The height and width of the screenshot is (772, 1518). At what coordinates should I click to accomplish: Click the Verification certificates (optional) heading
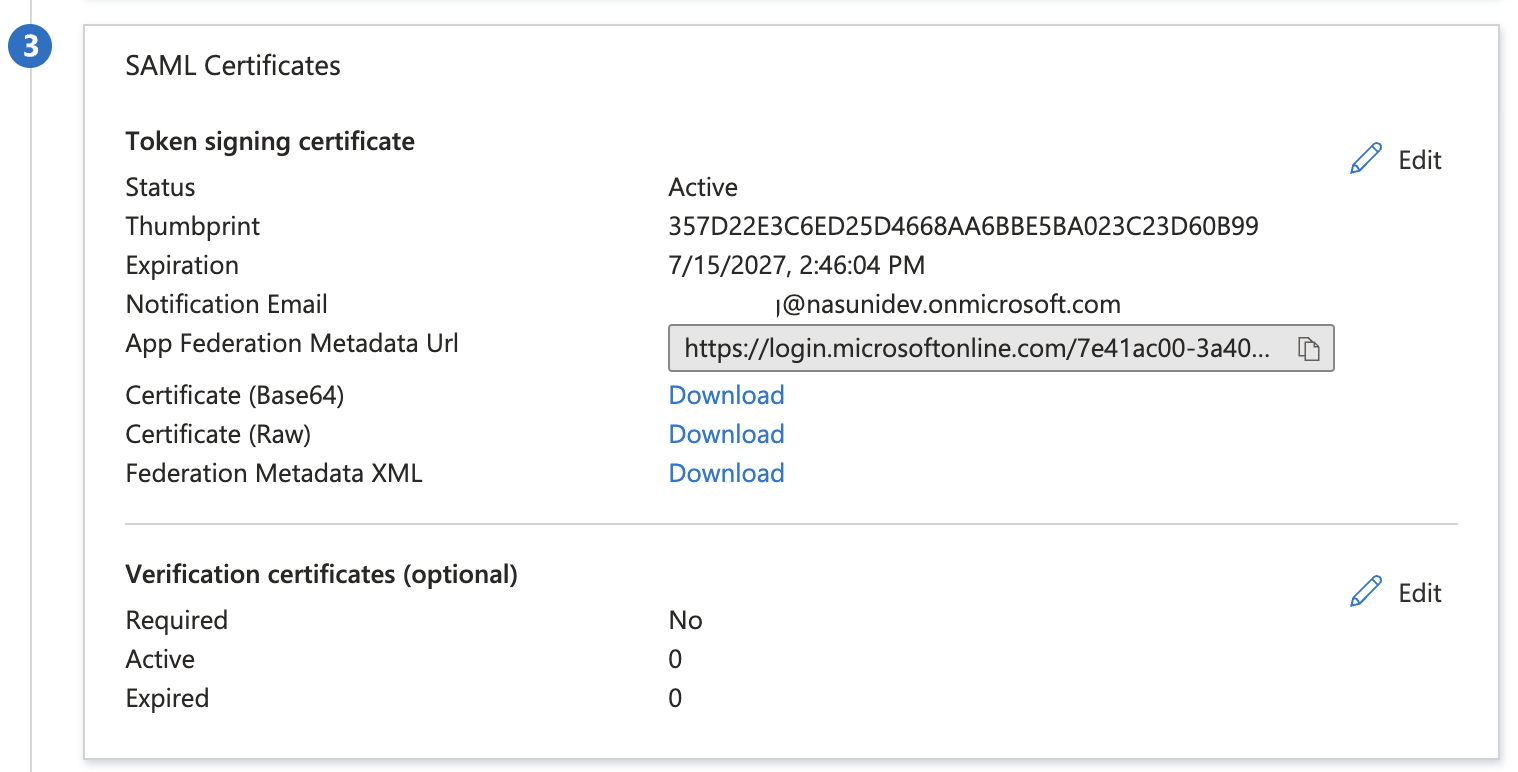(321, 574)
